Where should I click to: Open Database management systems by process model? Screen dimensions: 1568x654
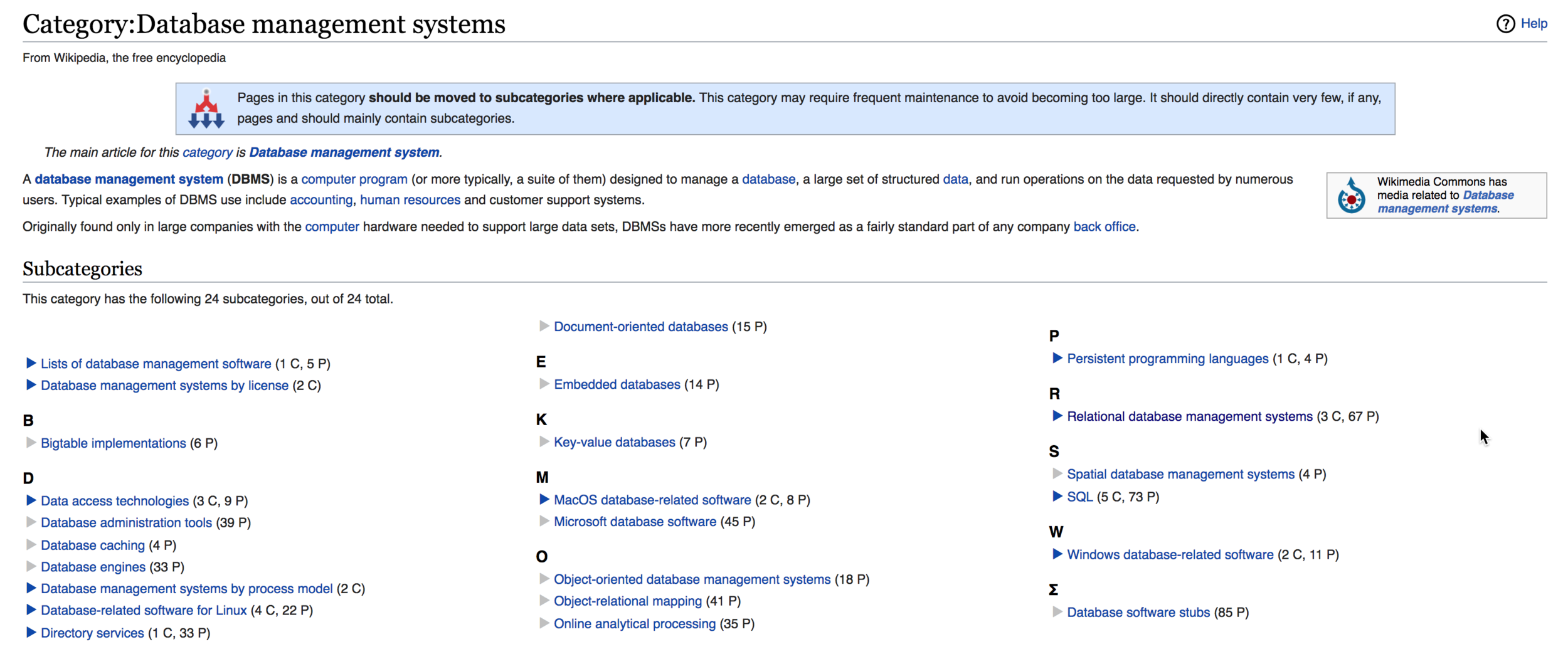point(186,589)
